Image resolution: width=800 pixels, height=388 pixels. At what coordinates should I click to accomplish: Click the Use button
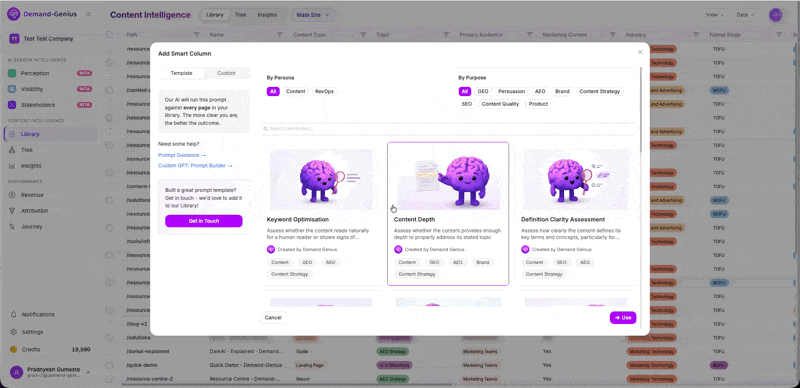click(623, 318)
